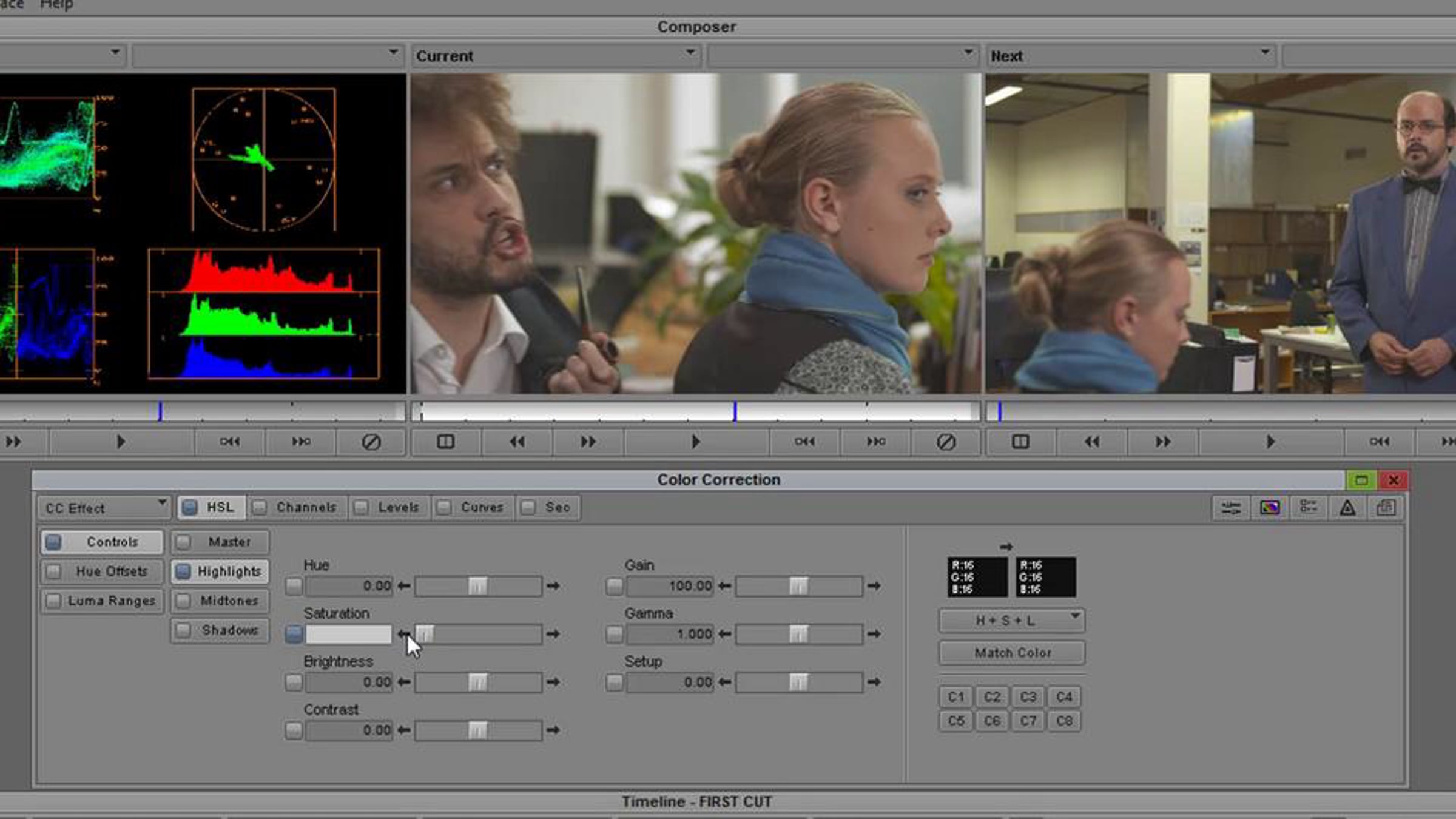This screenshot has height=819, width=1456.
Task: Play the Current monitor clip
Action: 696,442
